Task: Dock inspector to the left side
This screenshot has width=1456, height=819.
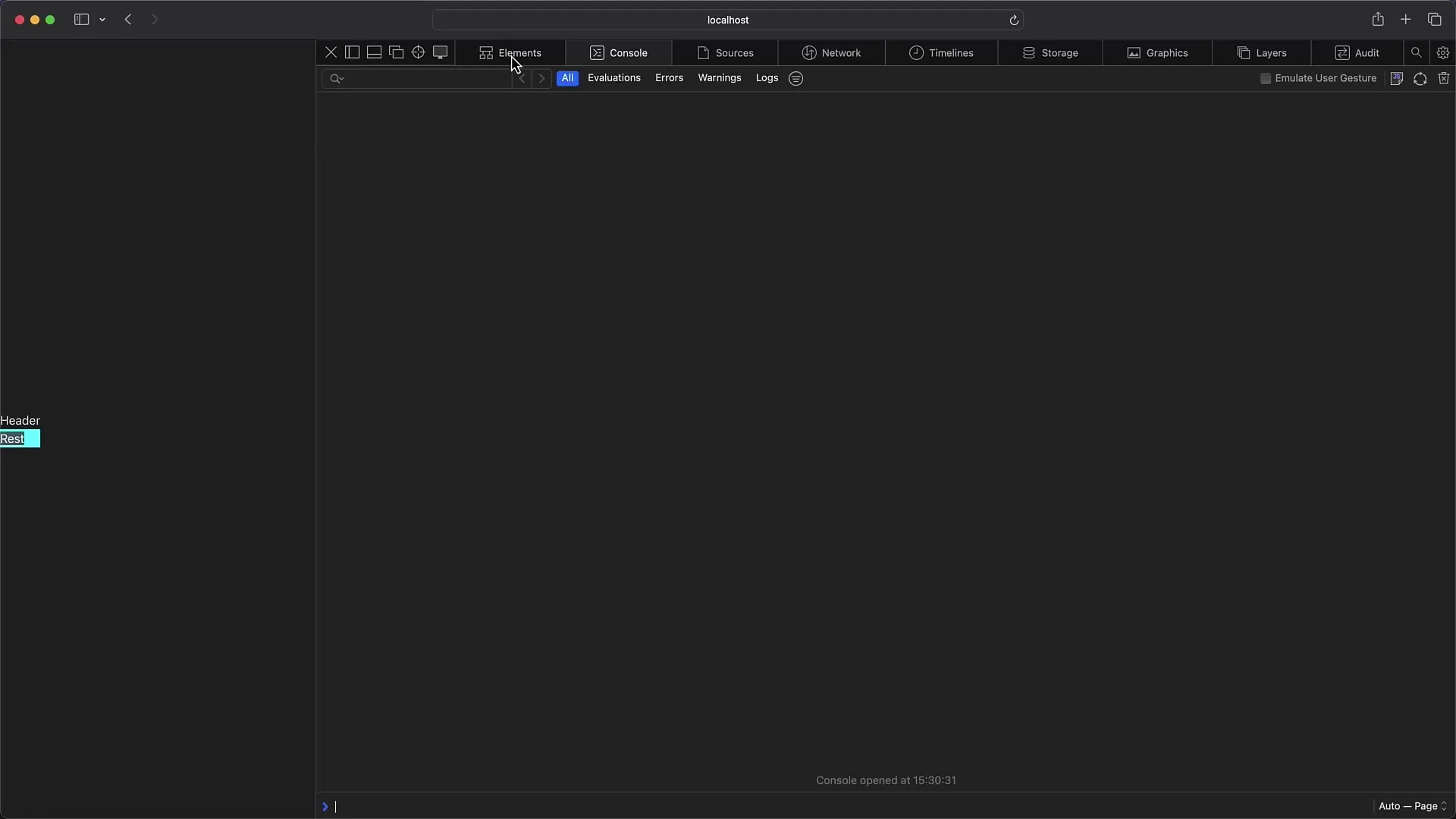Action: pyautogui.click(x=352, y=52)
